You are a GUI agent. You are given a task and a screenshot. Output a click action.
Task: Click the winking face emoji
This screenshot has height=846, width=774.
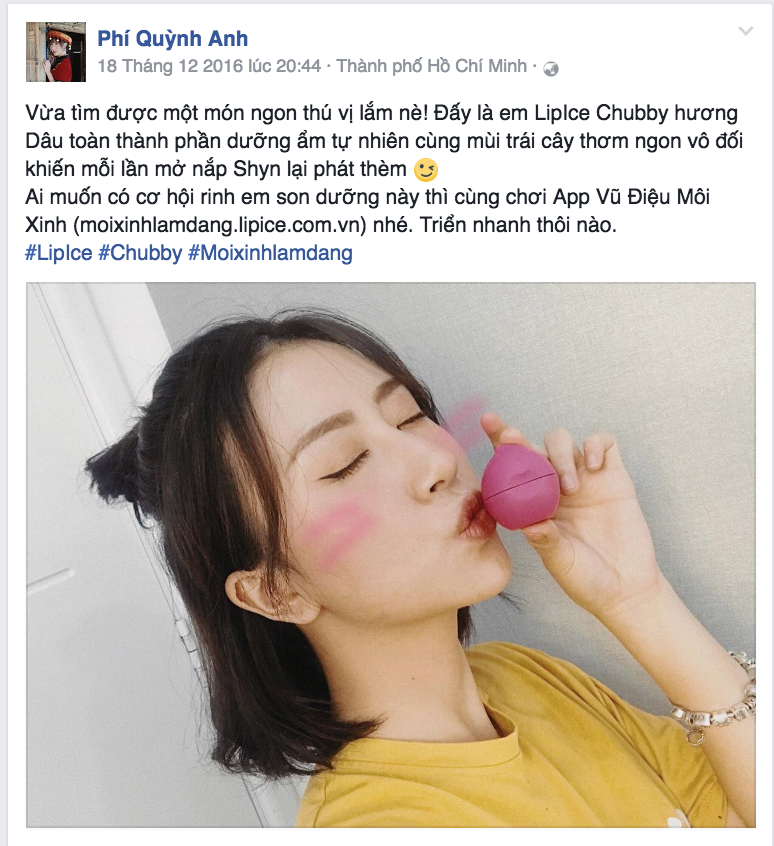point(426,170)
